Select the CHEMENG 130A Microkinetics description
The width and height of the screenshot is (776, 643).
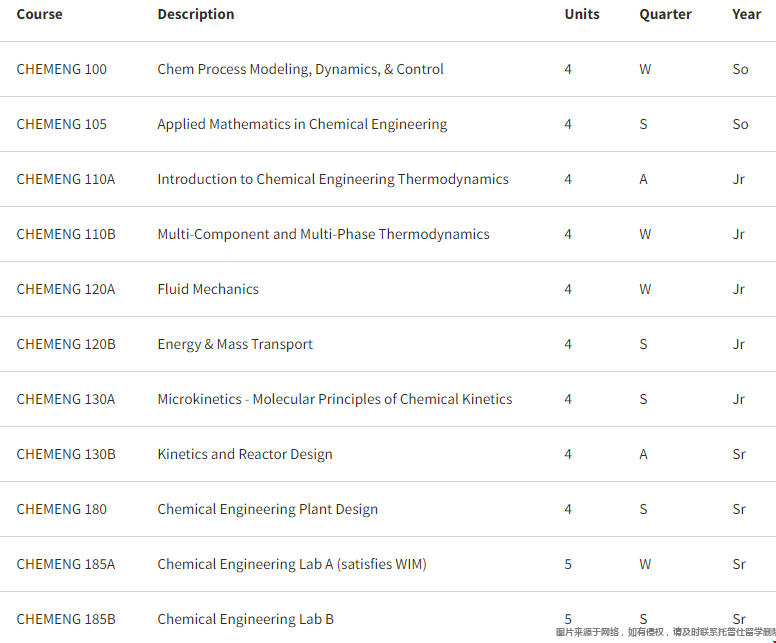pyautogui.click(x=334, y=399)
